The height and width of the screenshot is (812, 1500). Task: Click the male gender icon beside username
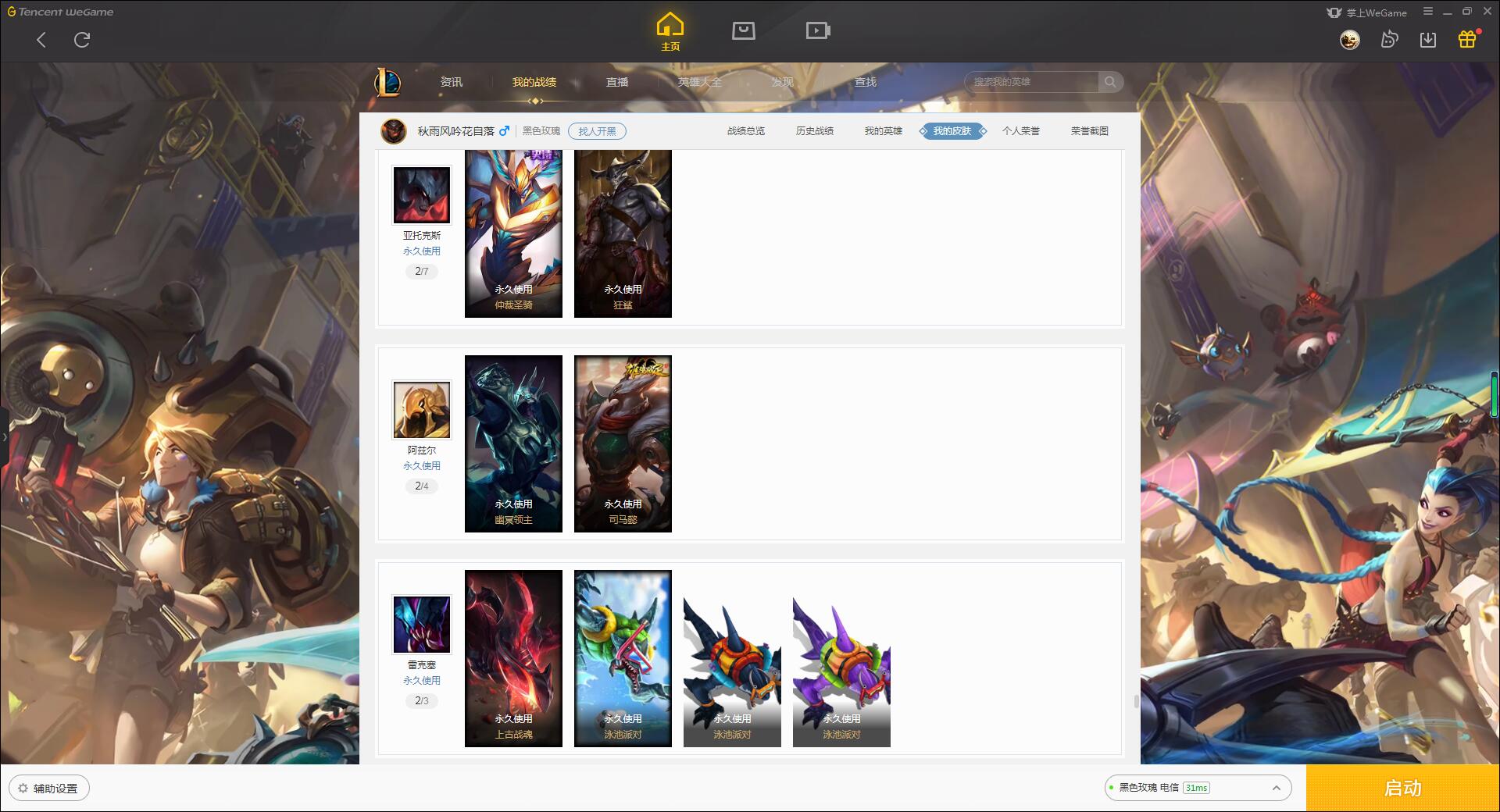pyautogui.click(x=504, y=131)
